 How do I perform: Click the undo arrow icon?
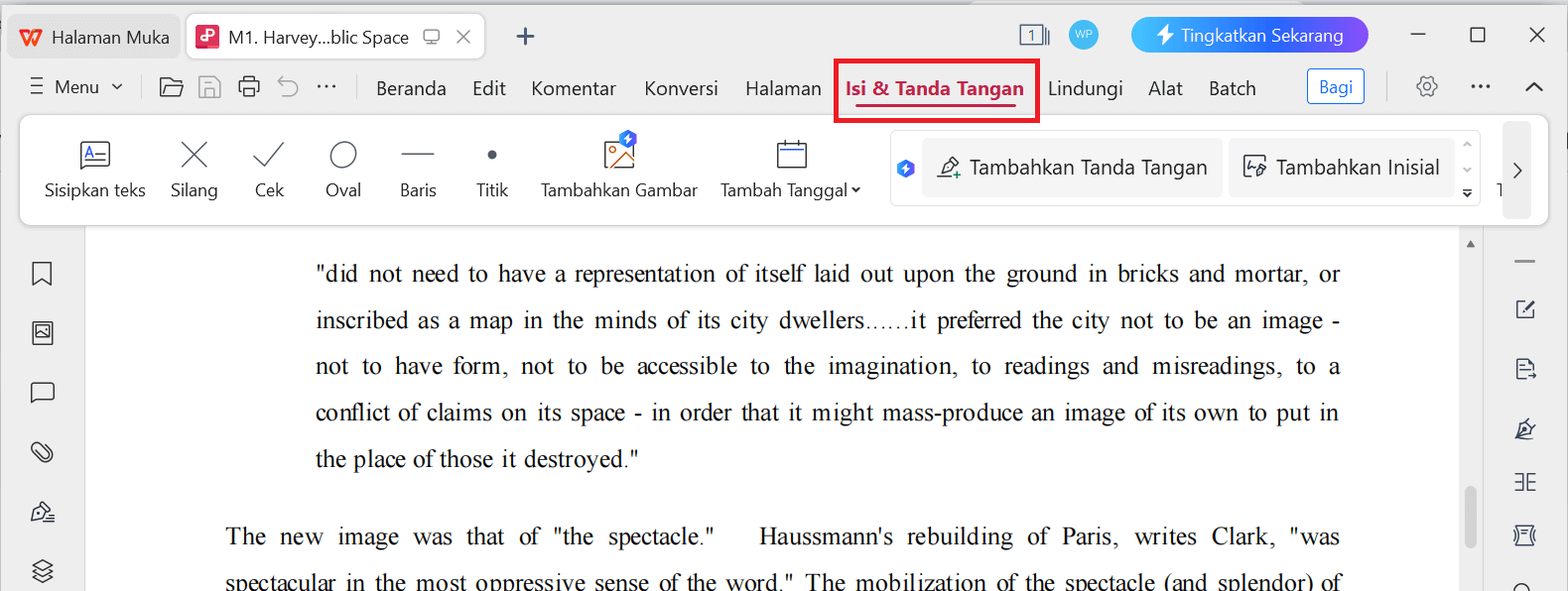coord(288,87)
